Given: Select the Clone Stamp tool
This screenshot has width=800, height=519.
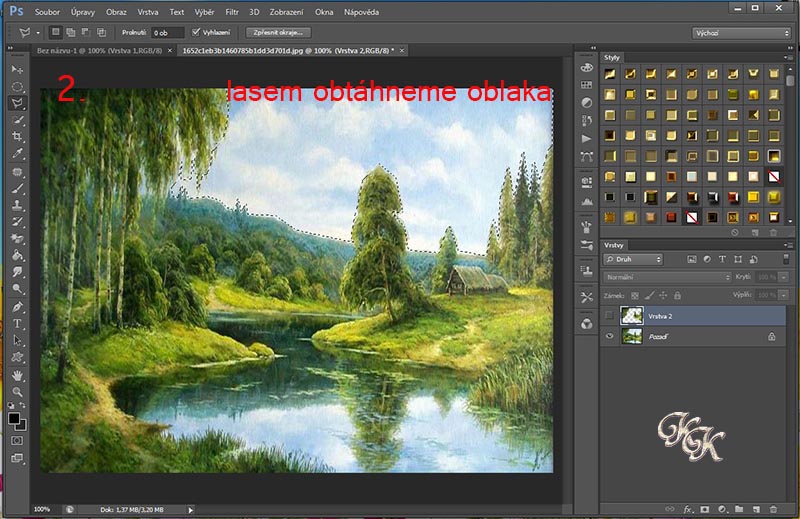Looking at the screenshot, I should [x=17, y=205].
